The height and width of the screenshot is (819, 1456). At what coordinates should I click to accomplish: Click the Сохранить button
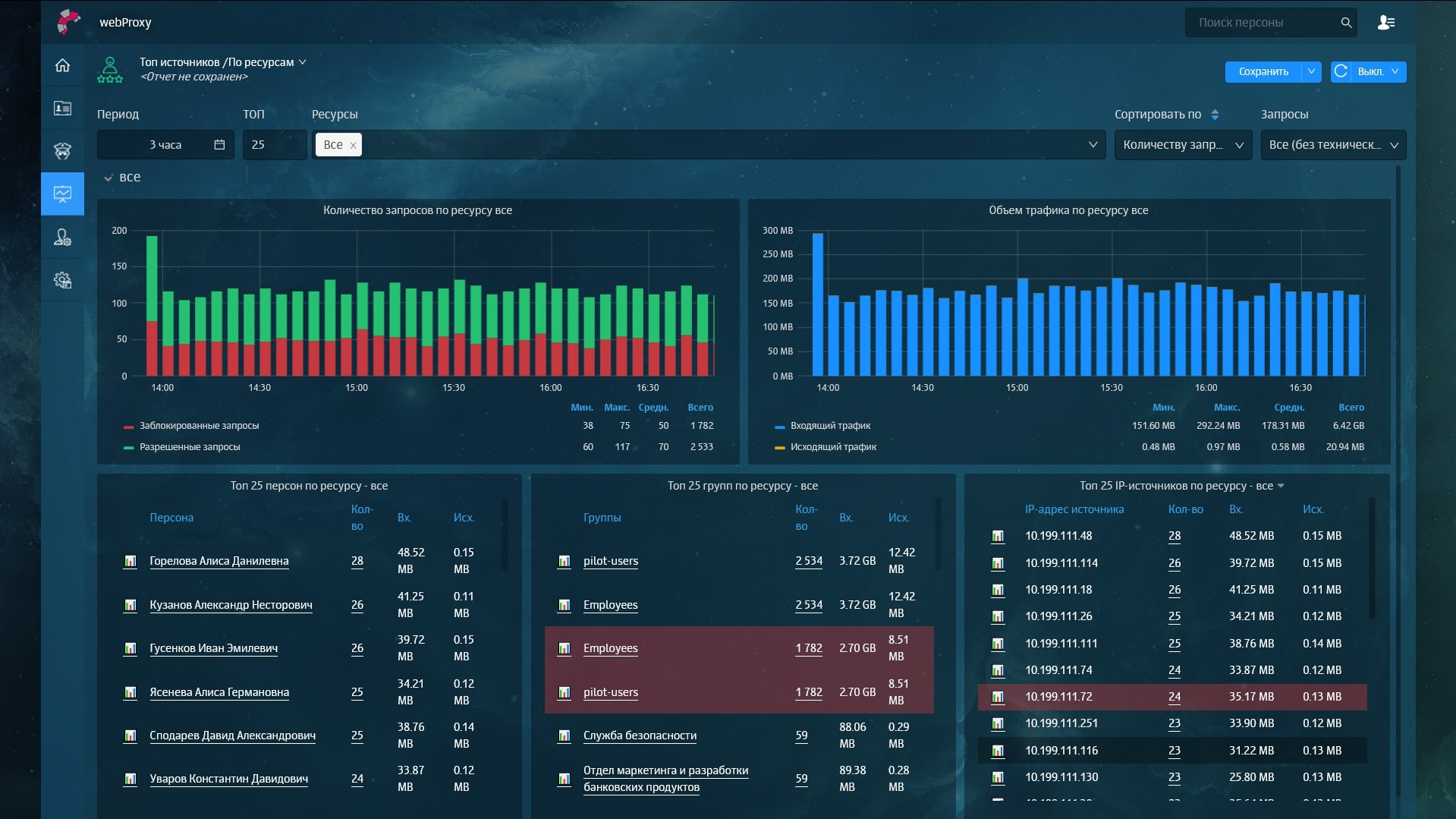pyautogui.click(x=1263, y=71)
